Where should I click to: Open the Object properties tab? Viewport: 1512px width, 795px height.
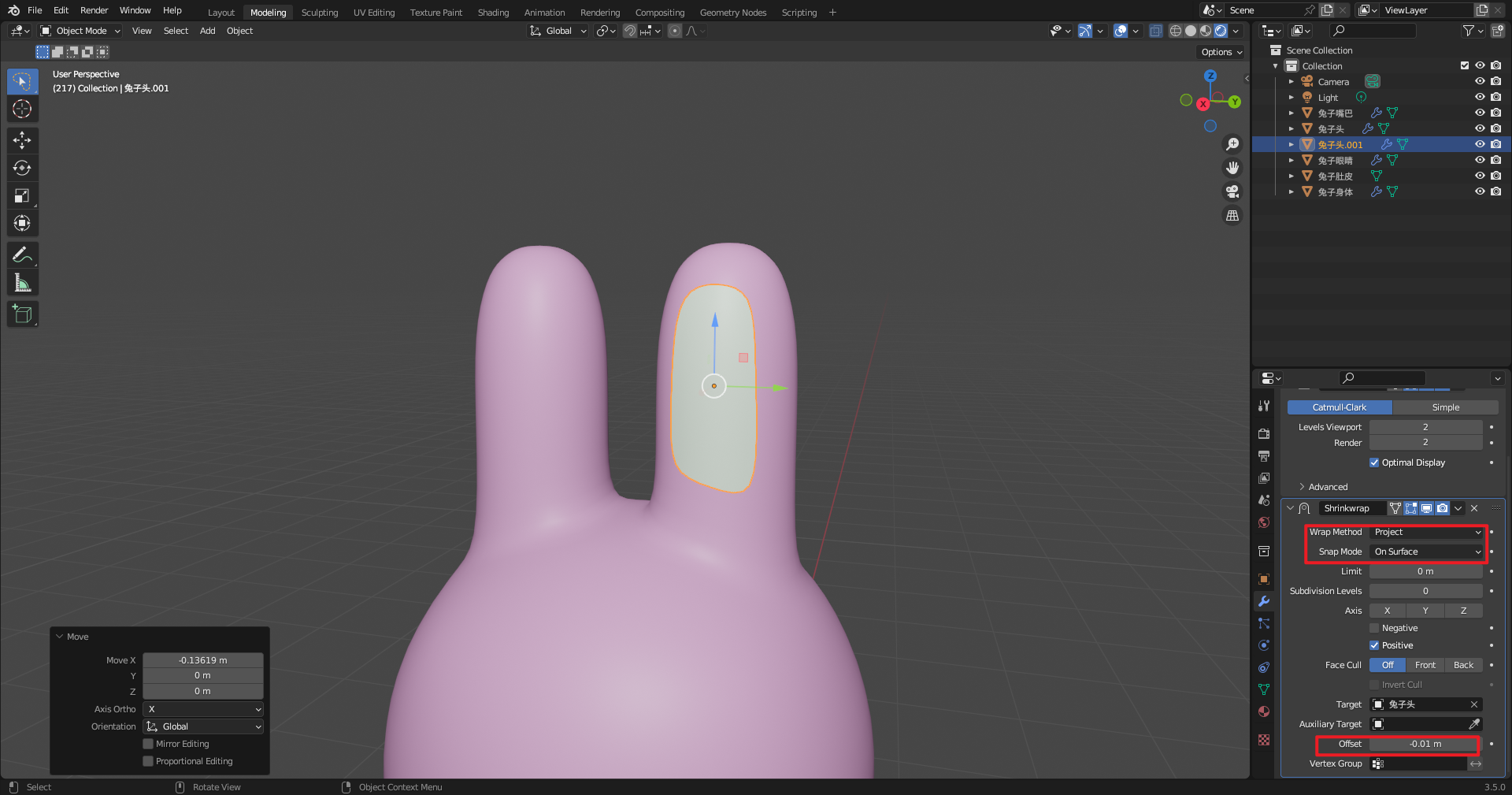(x=1264, y=579)
